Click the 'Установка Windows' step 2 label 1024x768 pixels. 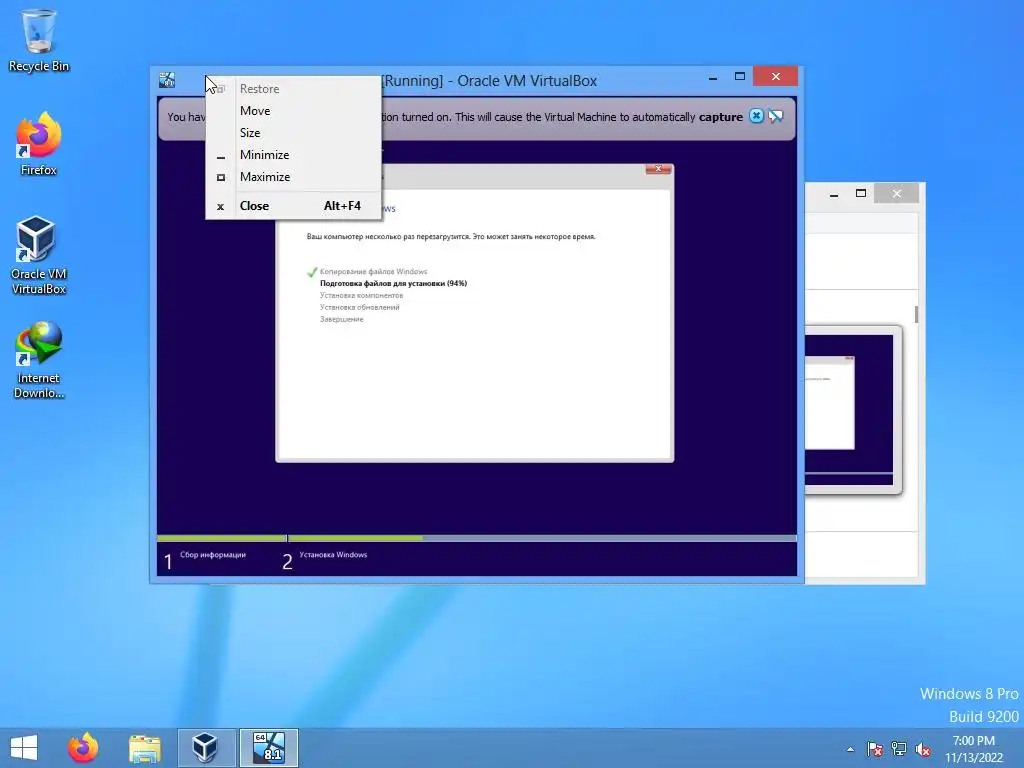click(333, 554)
